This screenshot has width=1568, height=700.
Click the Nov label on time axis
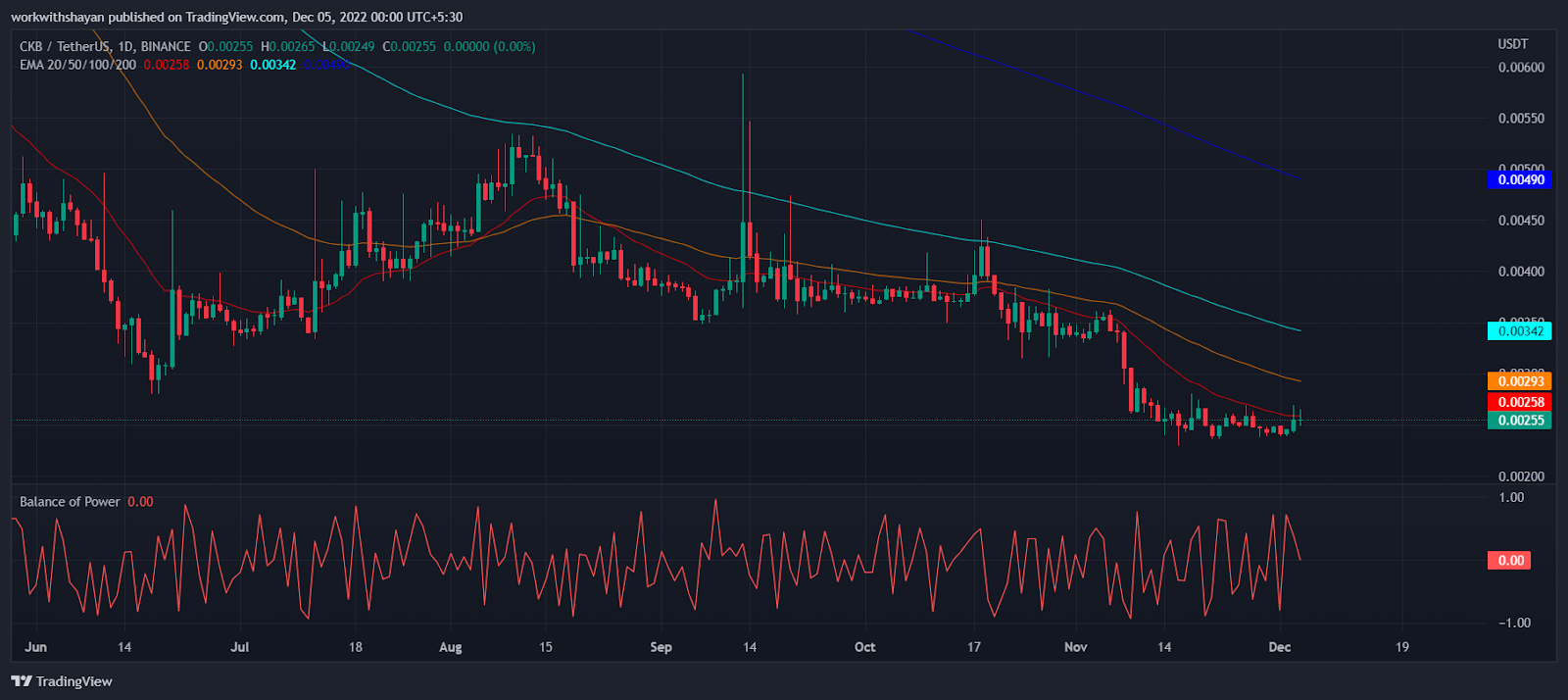click(x=1076, y=647)
